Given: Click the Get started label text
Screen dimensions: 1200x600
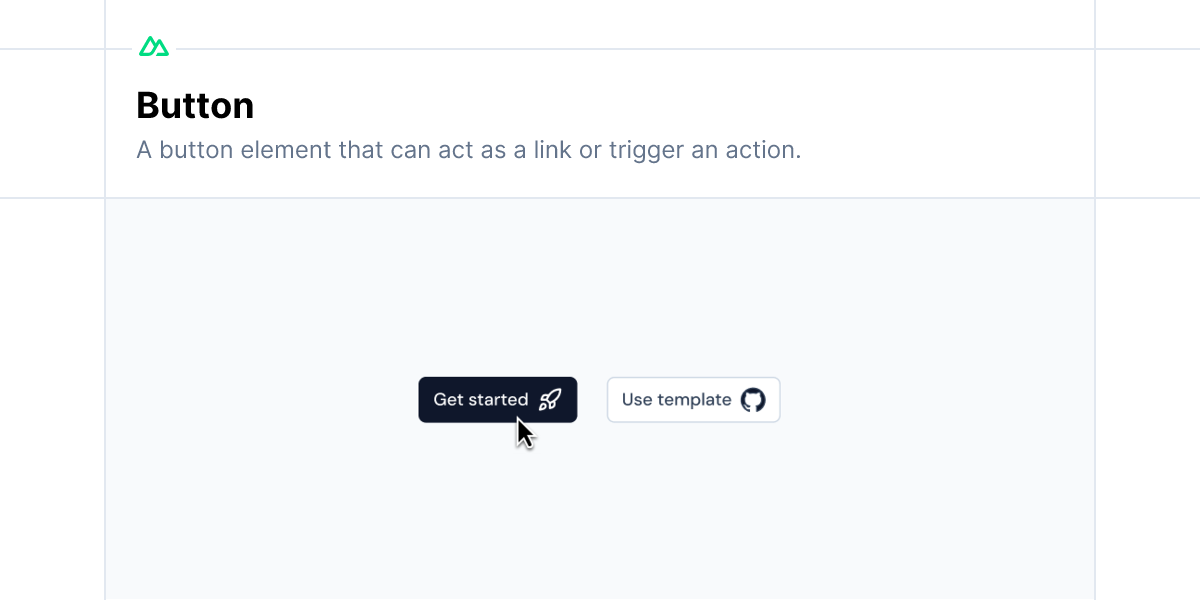Looking at the screenshot, I should [481, 399].
